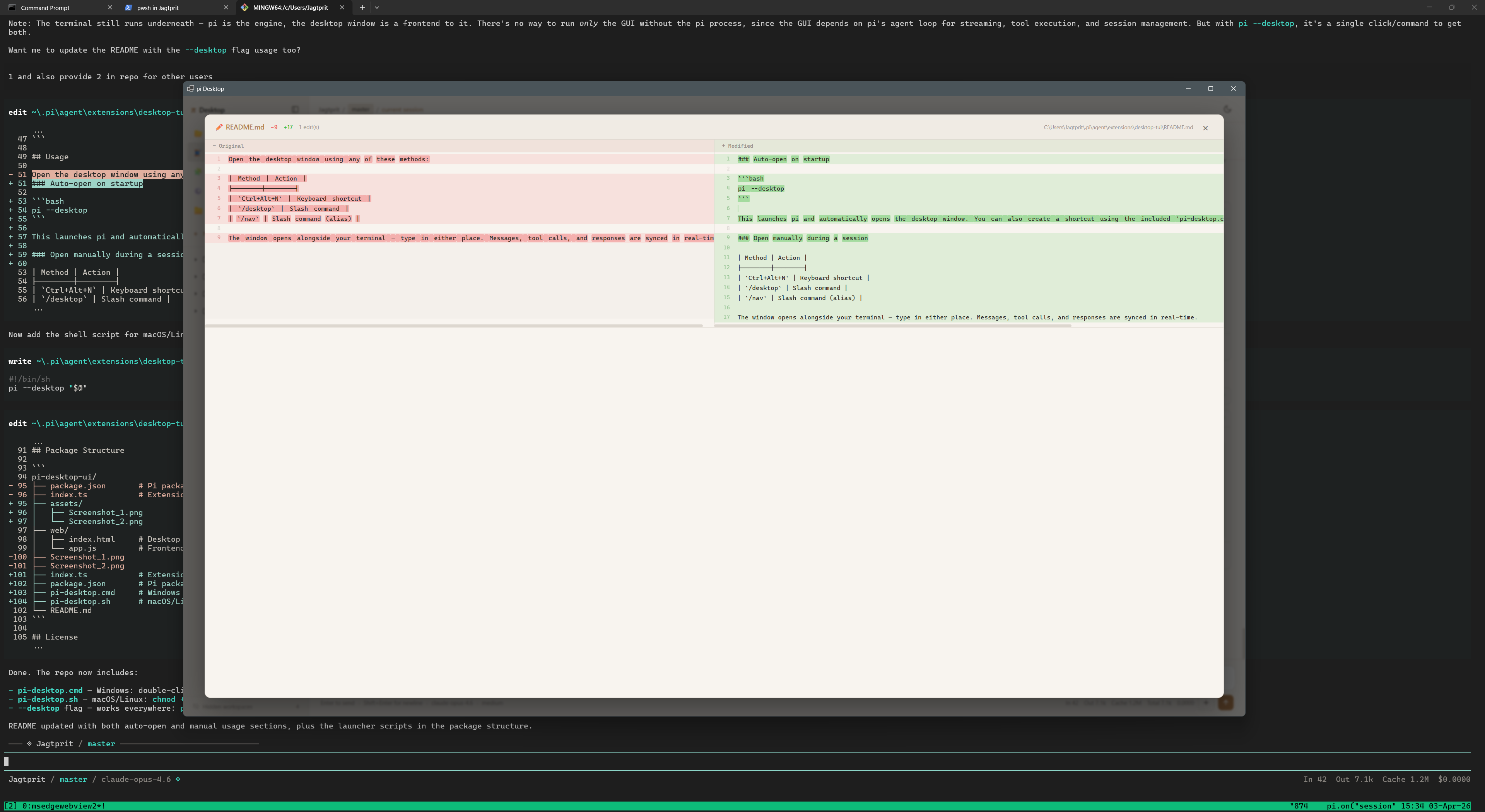This screenshot has height=812, width=1485.
Task: Click 'pi-desktop.cmd' in the terminal summary
Action: tap(50, 691)
